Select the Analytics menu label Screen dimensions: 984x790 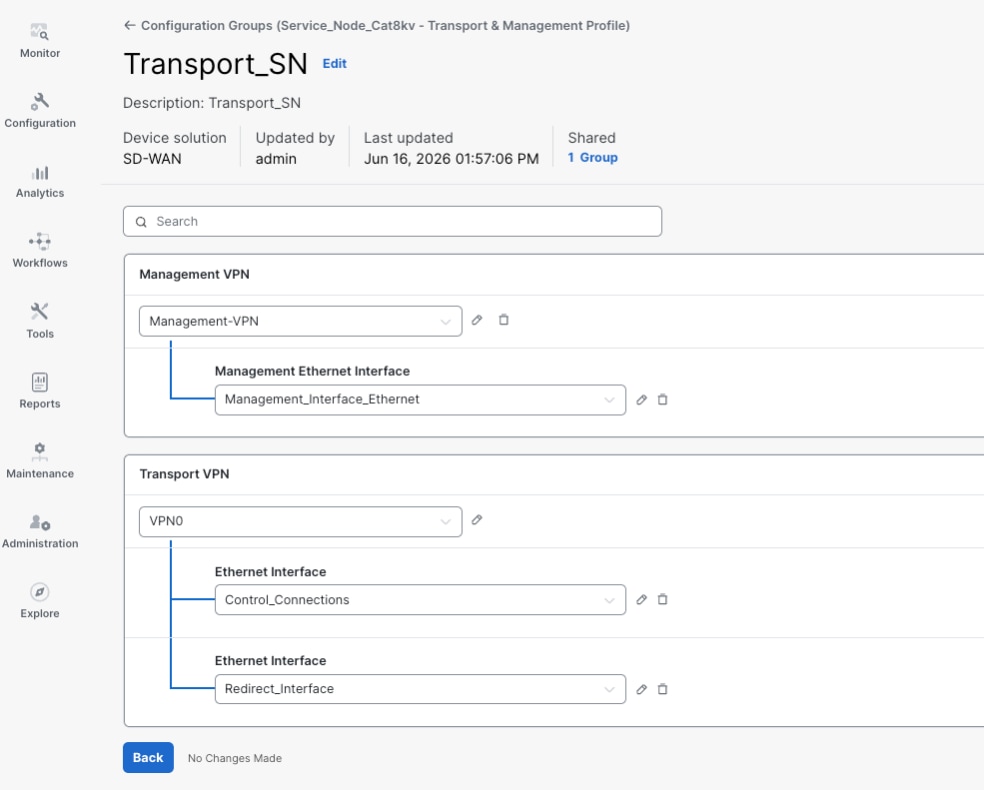coord(40,193)
